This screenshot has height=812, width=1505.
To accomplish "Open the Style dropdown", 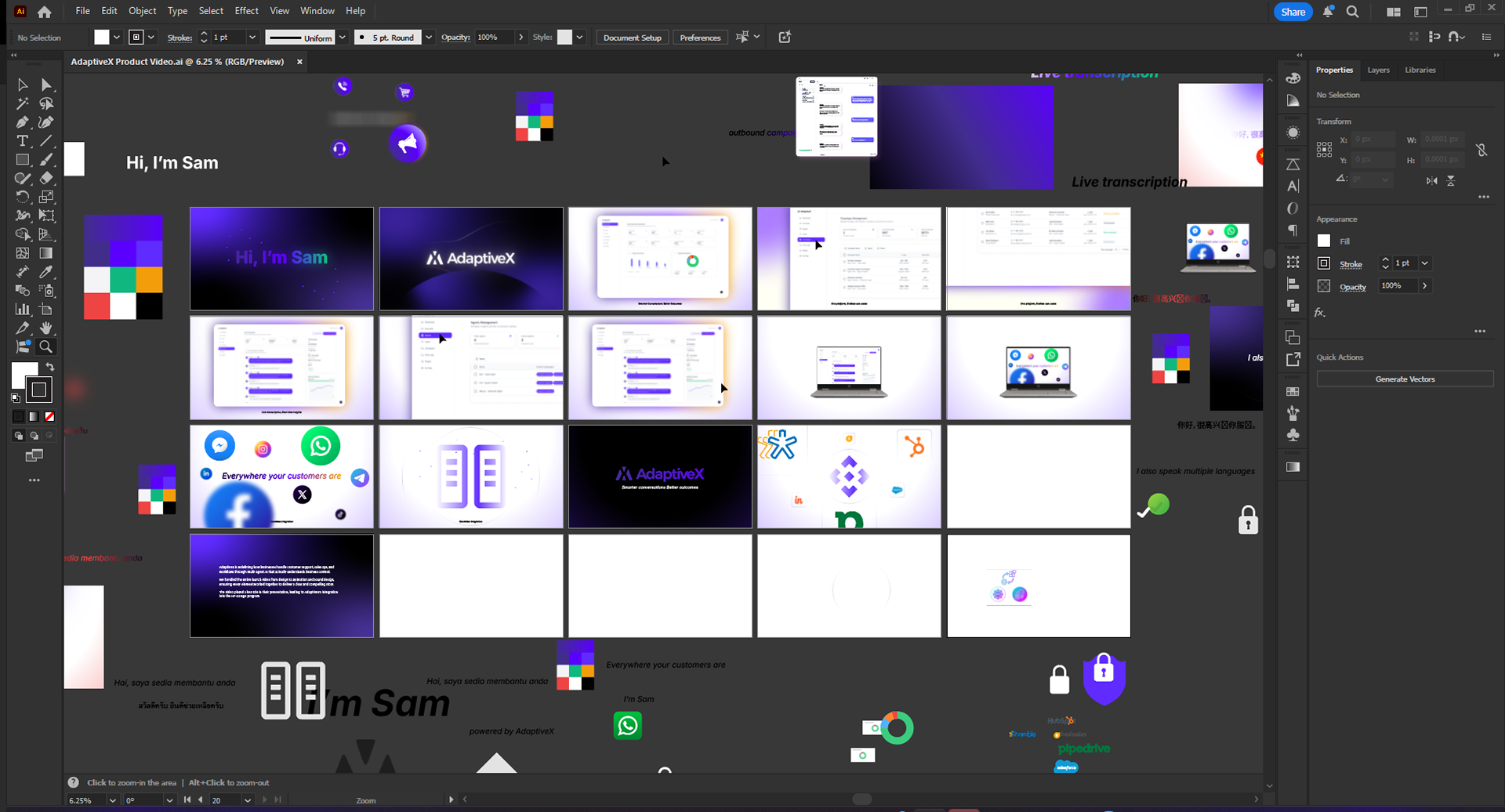I will tap(580, 38).
